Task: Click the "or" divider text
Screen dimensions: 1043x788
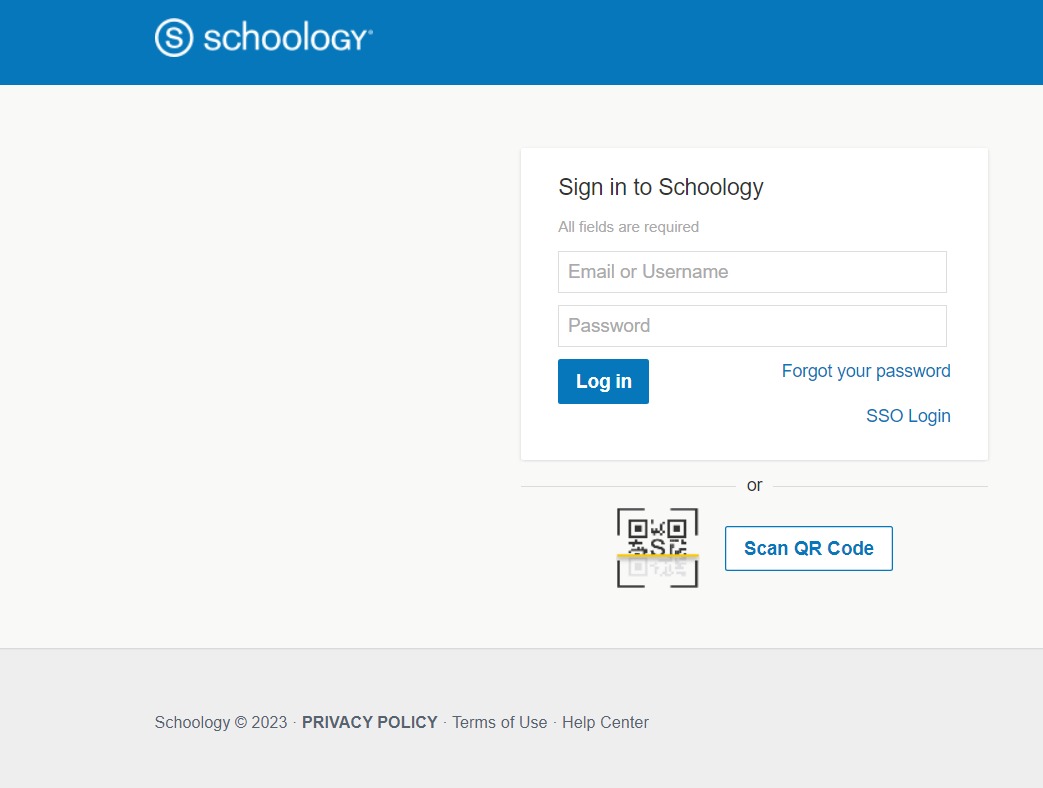Action: click(754, 485)
